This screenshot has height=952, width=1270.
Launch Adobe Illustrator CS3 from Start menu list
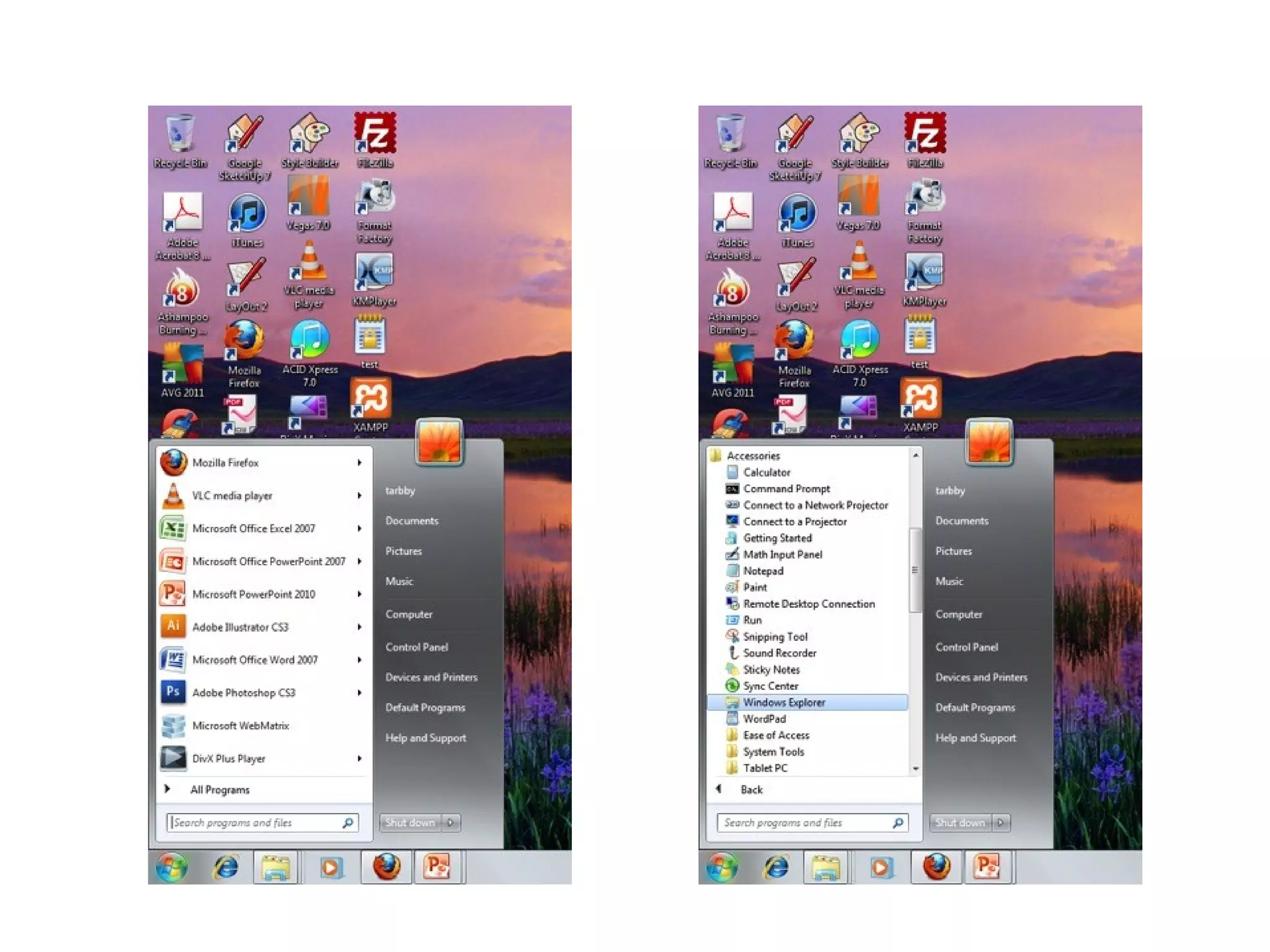point(240,627)
